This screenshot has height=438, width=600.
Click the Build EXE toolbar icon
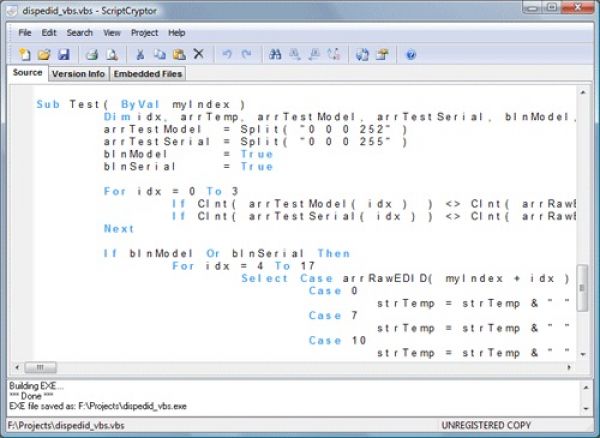(362, 55)
